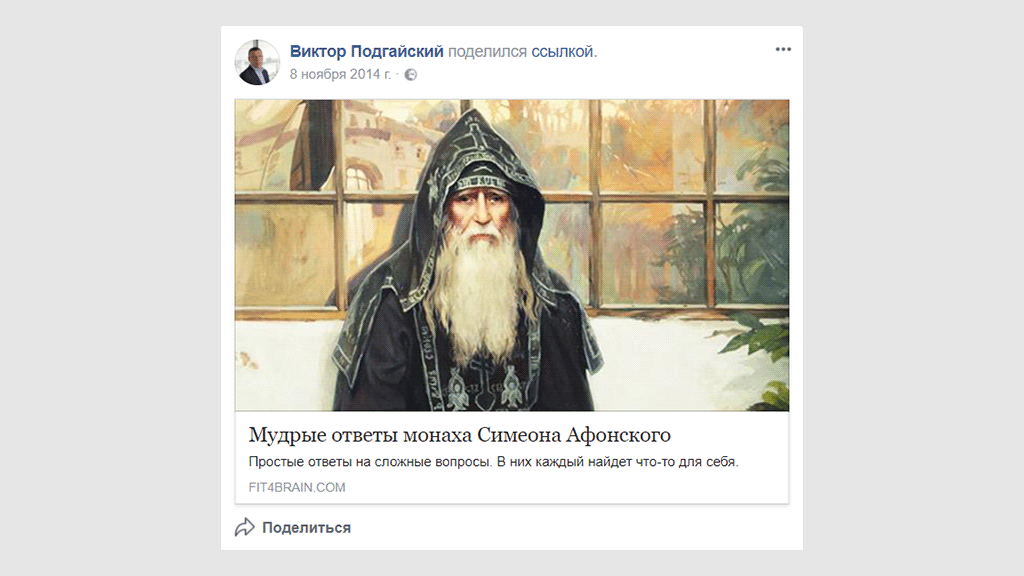Select the 'Поделиться' share button text
1024x576 pixels.
click(x=306, y=528)
